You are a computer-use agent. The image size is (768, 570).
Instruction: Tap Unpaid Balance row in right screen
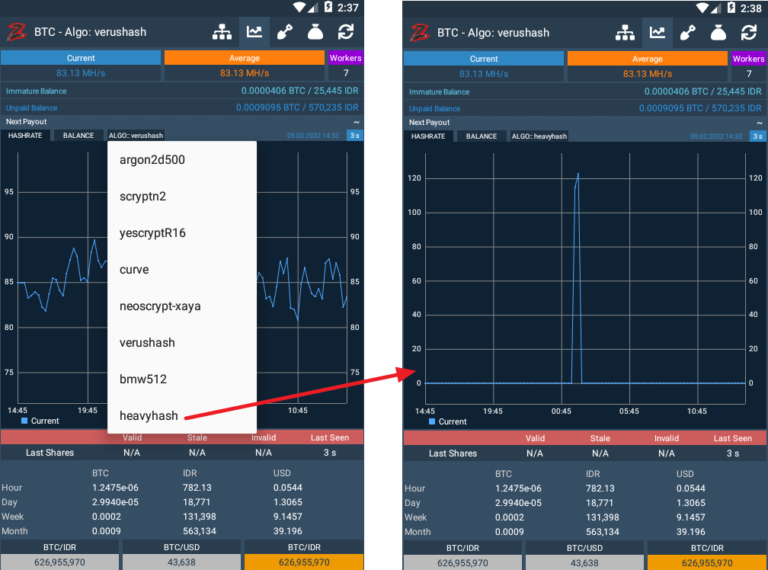[585, 109]
